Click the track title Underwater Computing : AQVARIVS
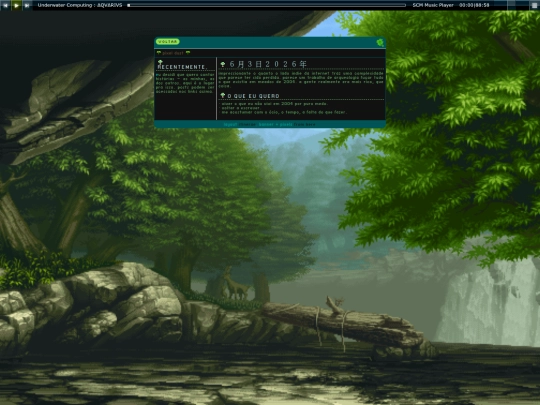 [x=80, y=5]
